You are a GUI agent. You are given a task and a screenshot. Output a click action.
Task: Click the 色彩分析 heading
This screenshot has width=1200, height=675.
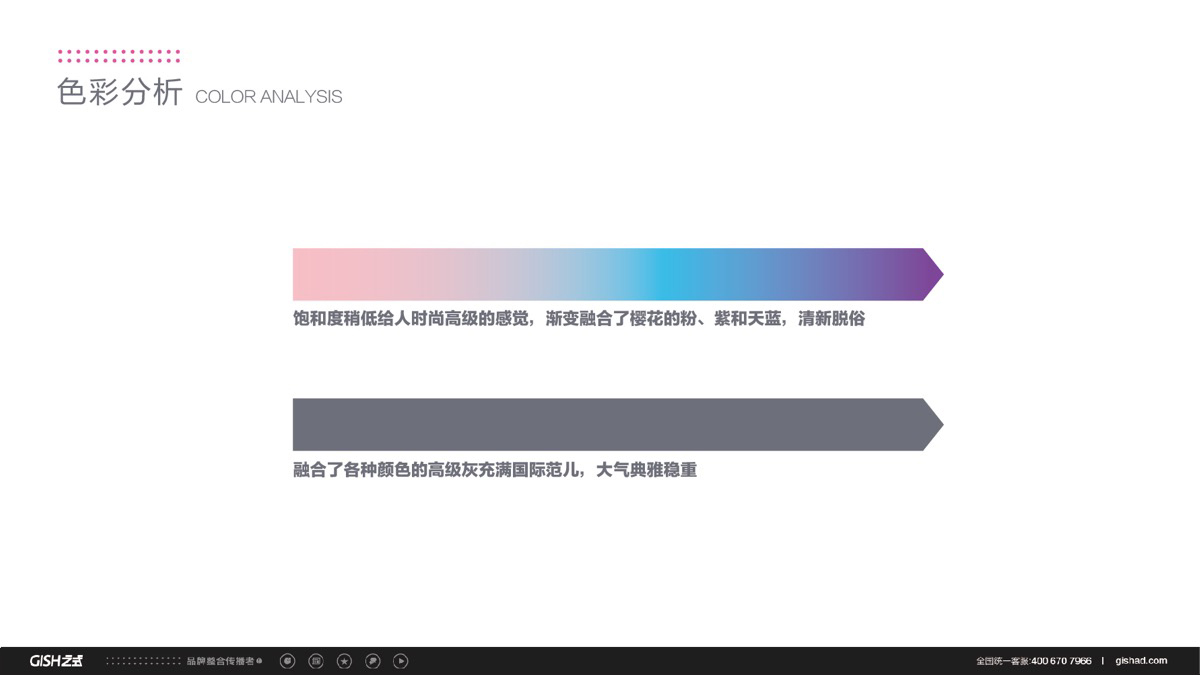click(120, 93)
